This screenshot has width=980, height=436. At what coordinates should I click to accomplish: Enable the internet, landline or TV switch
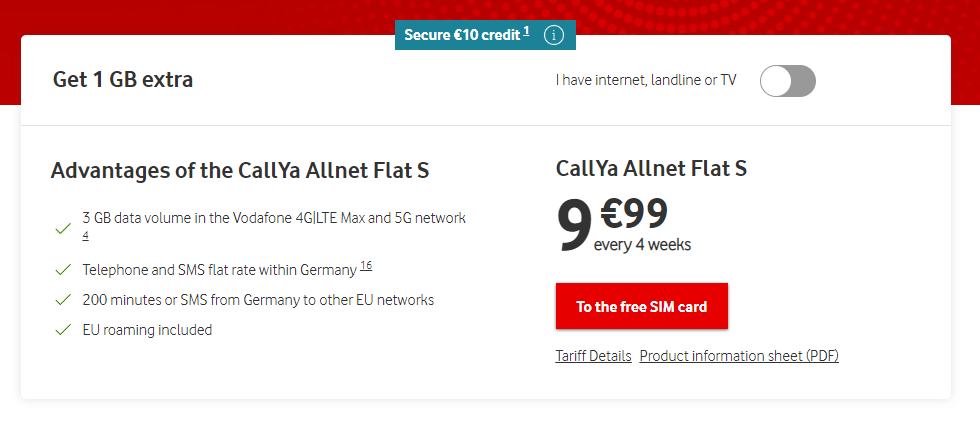point(787,81)
